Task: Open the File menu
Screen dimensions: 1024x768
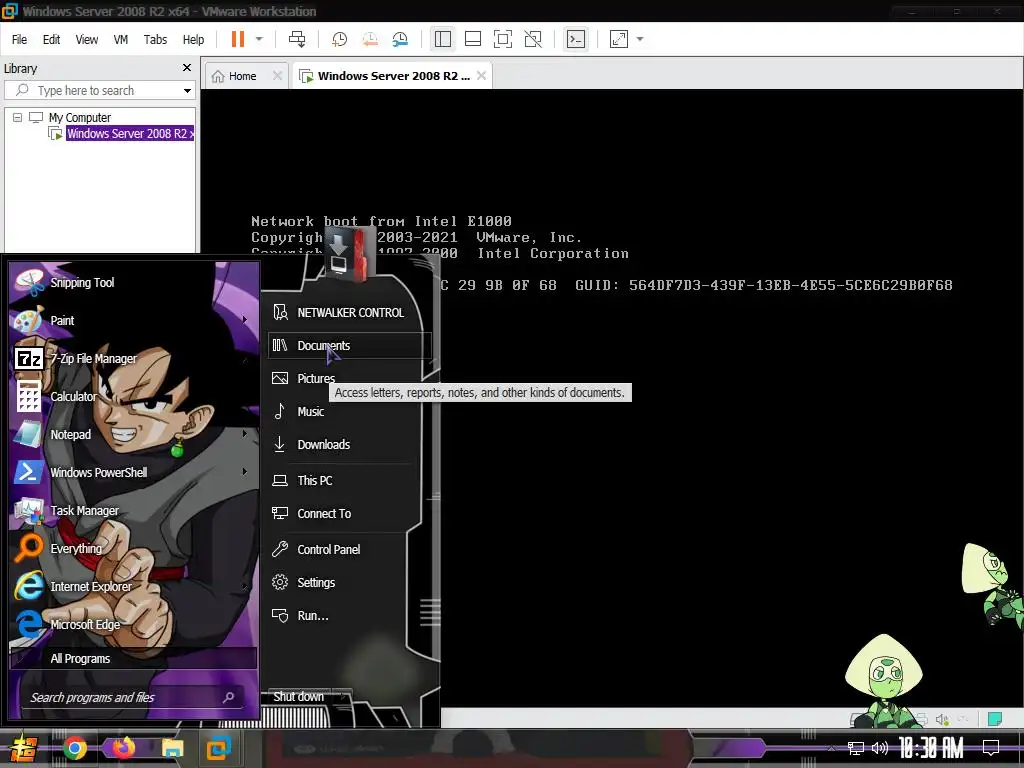Action: pyautogui.click(x=20, y=40)
